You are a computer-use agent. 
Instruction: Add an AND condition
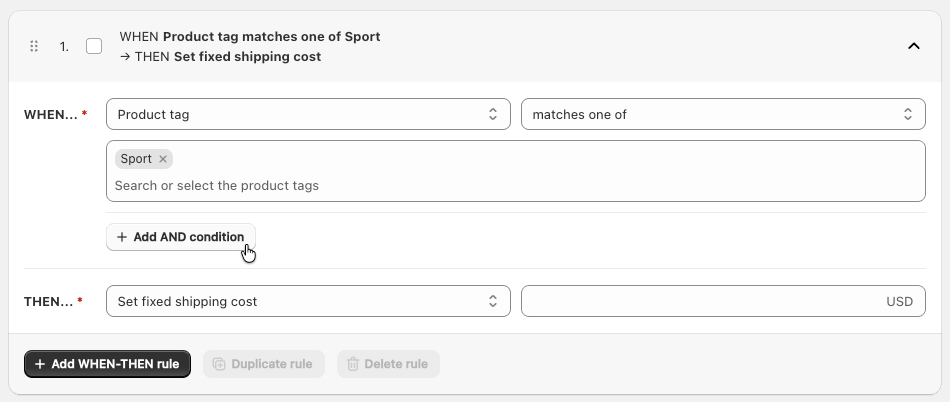tap(181, 237)
